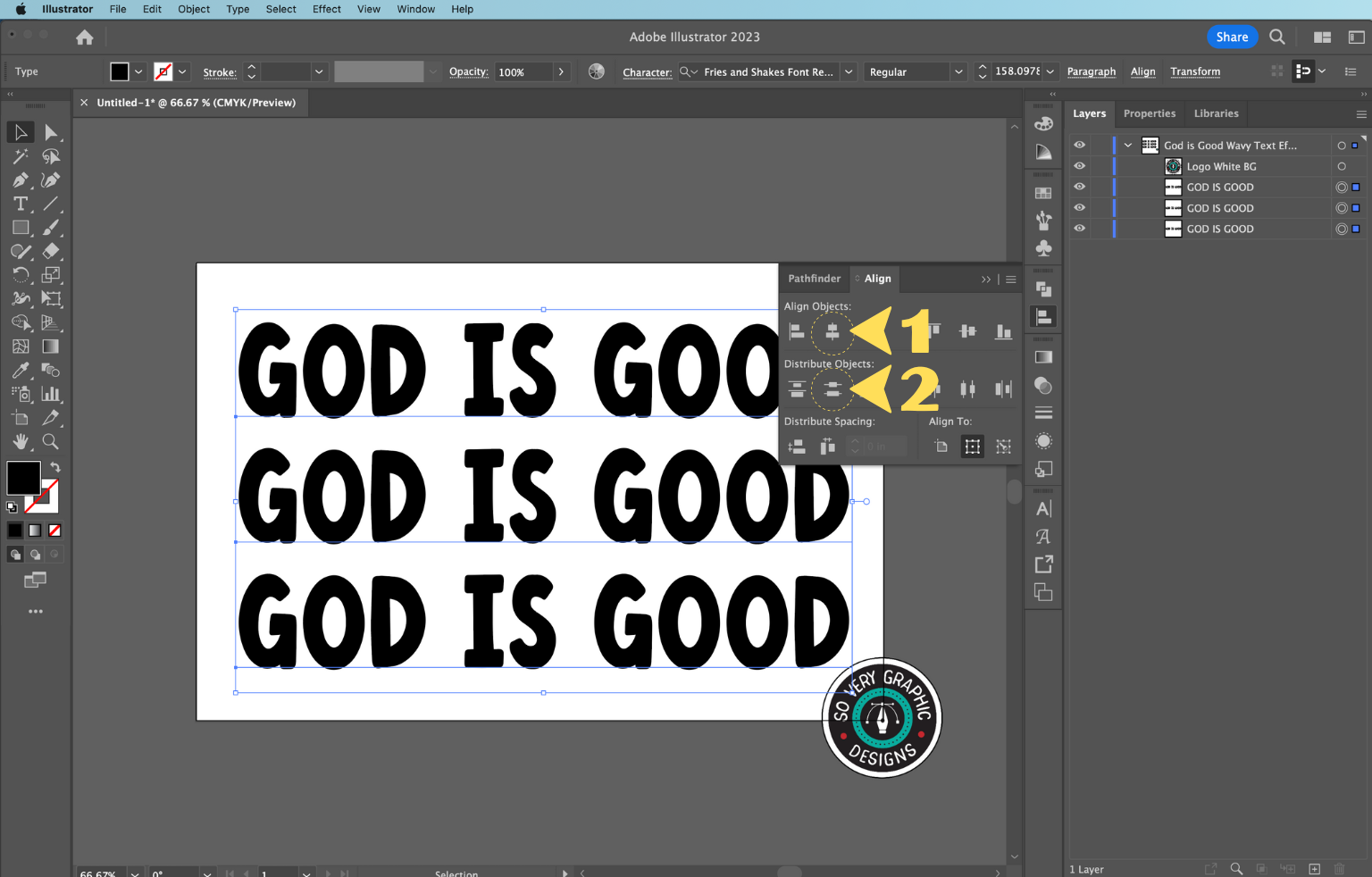Pick the Eyedropper tool

pos(20,371)
